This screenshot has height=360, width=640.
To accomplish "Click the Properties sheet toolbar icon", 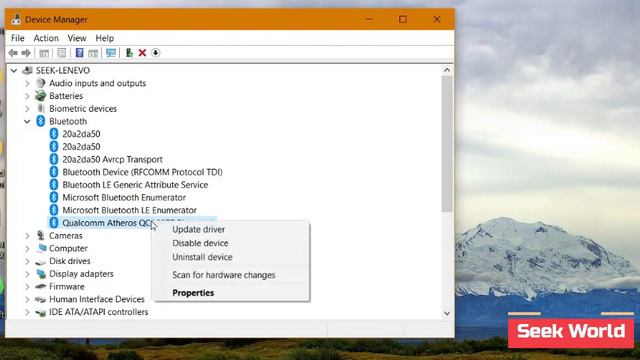I will tap(62, 53).
